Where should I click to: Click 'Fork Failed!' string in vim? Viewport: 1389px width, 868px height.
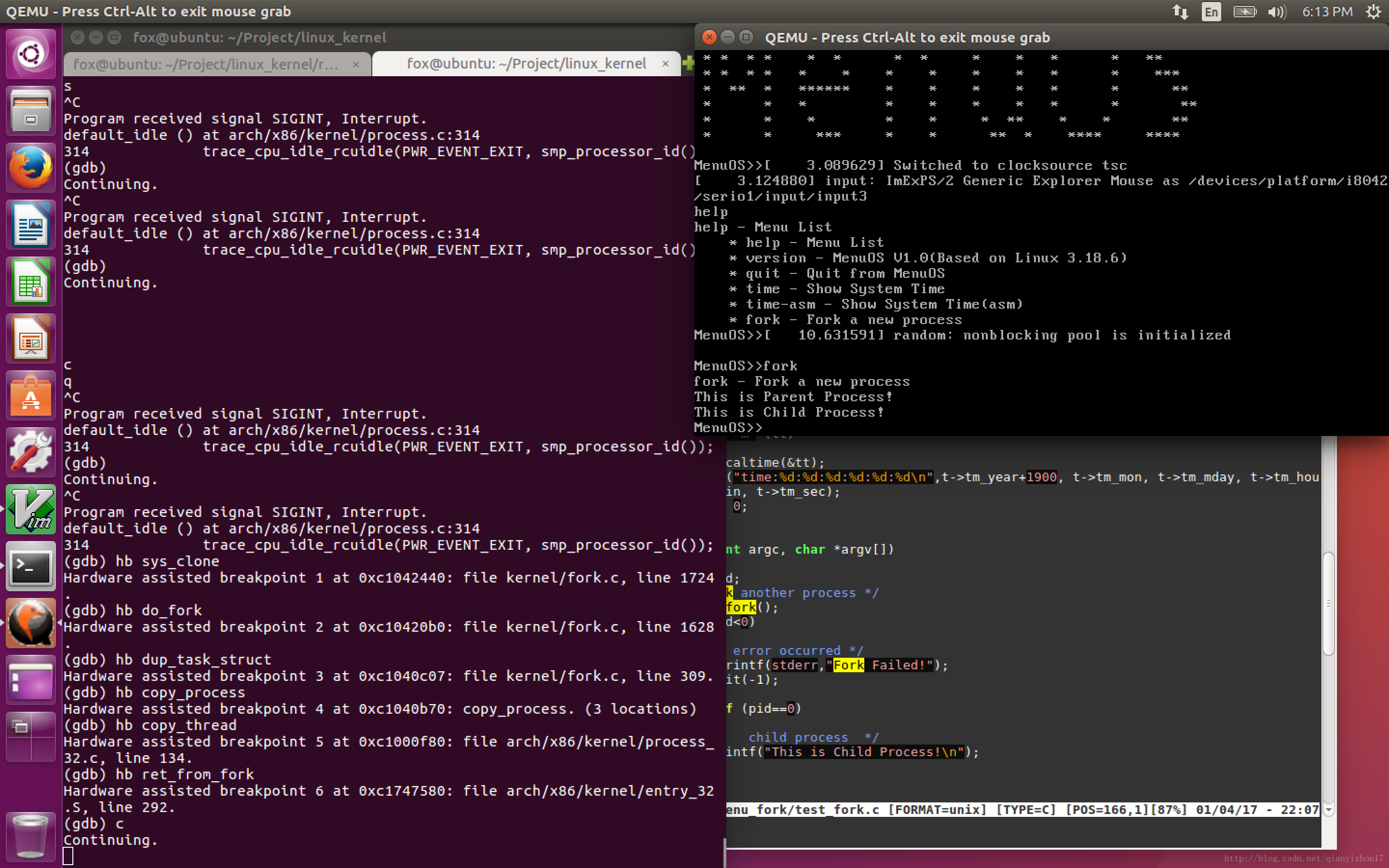(x=879, y=665)
